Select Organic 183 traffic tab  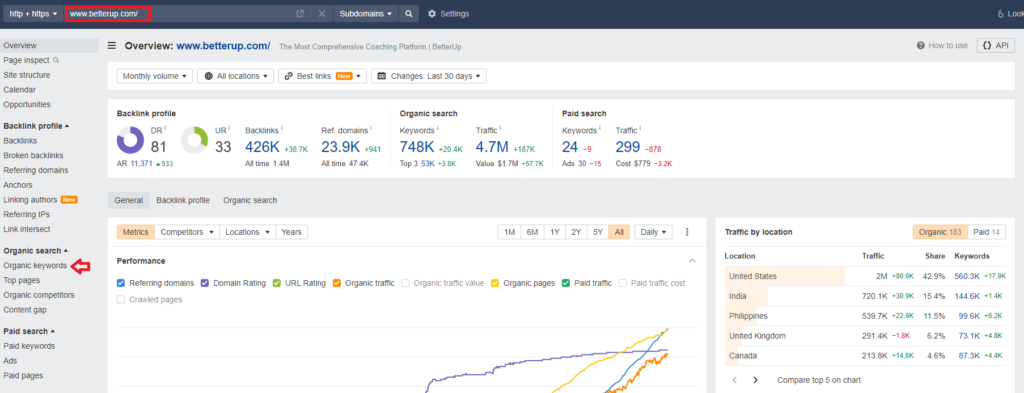pos(941,232)
